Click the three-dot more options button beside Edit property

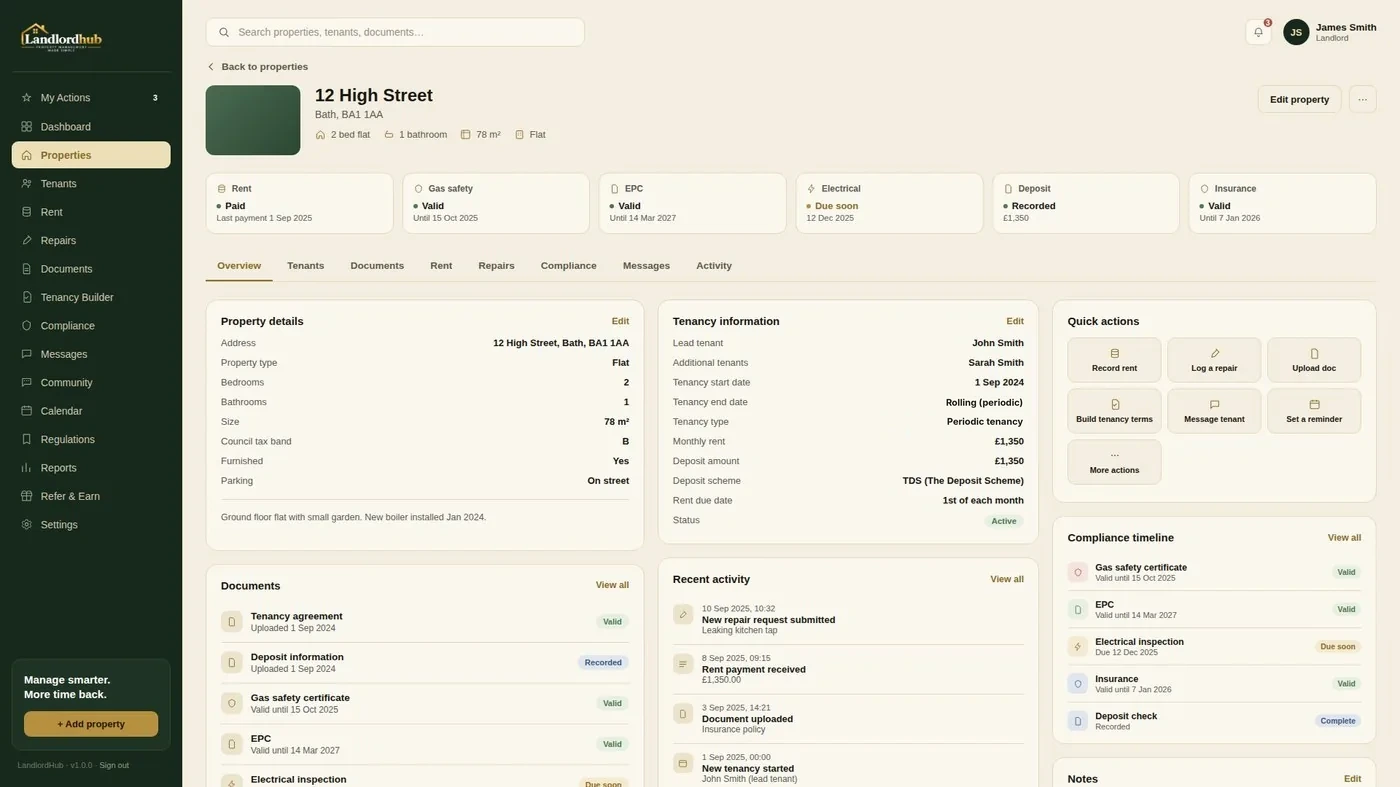click(x=1362, y=99)
